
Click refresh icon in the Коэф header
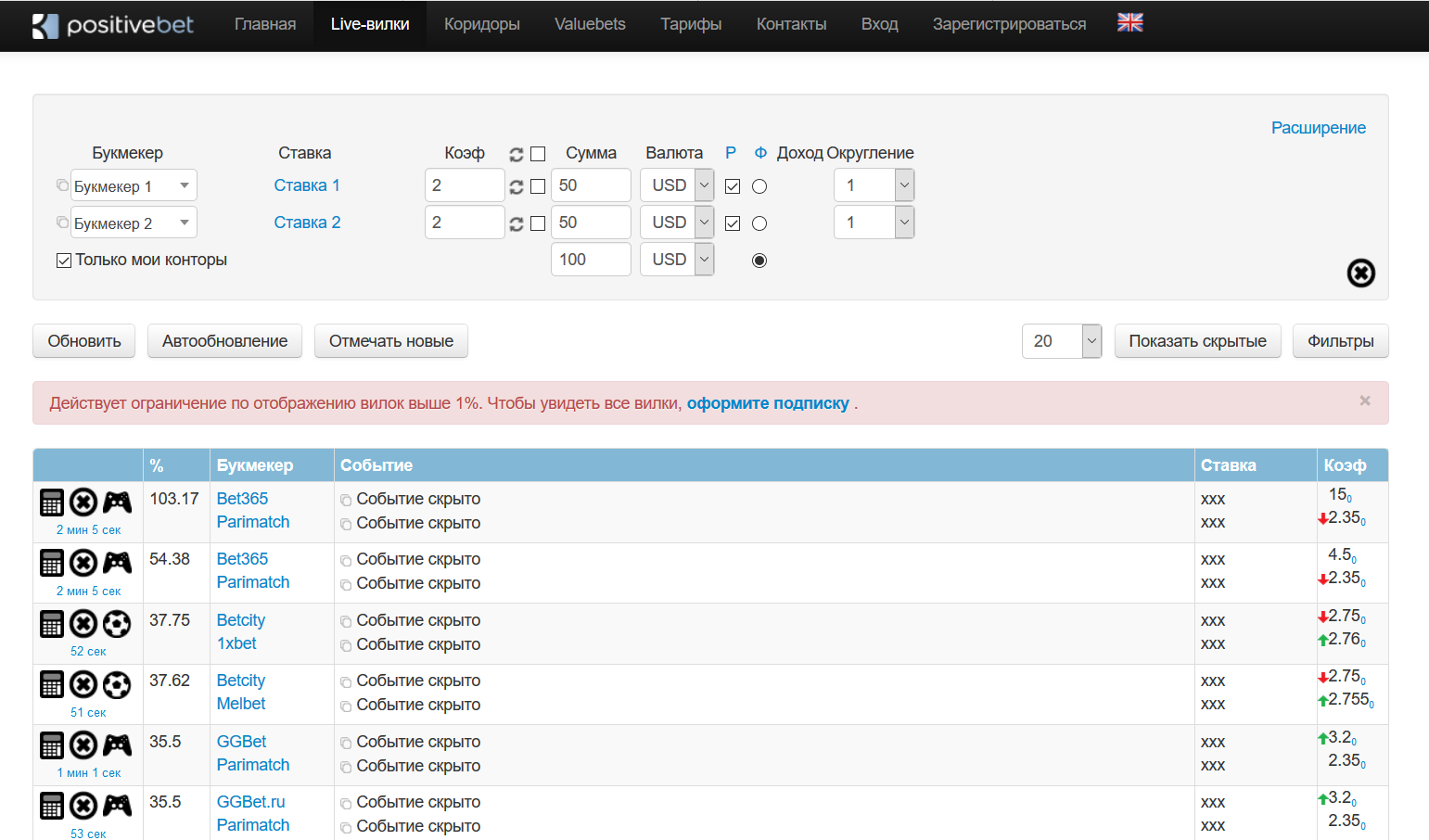pos(517,154)
